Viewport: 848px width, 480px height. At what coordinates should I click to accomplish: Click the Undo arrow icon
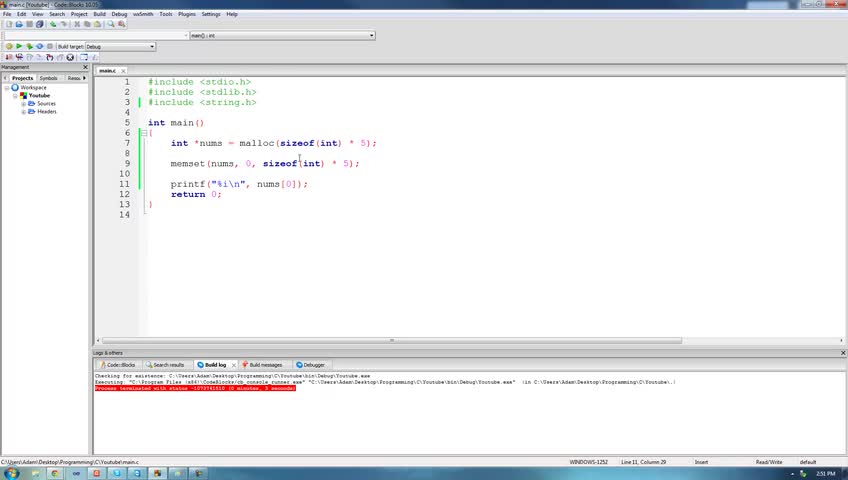(x=53, y=24)
